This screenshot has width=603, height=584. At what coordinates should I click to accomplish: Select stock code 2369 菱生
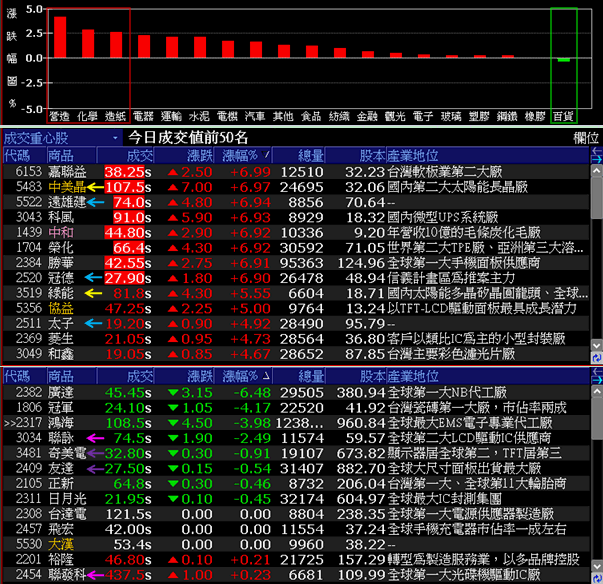(x=29, y=339)
